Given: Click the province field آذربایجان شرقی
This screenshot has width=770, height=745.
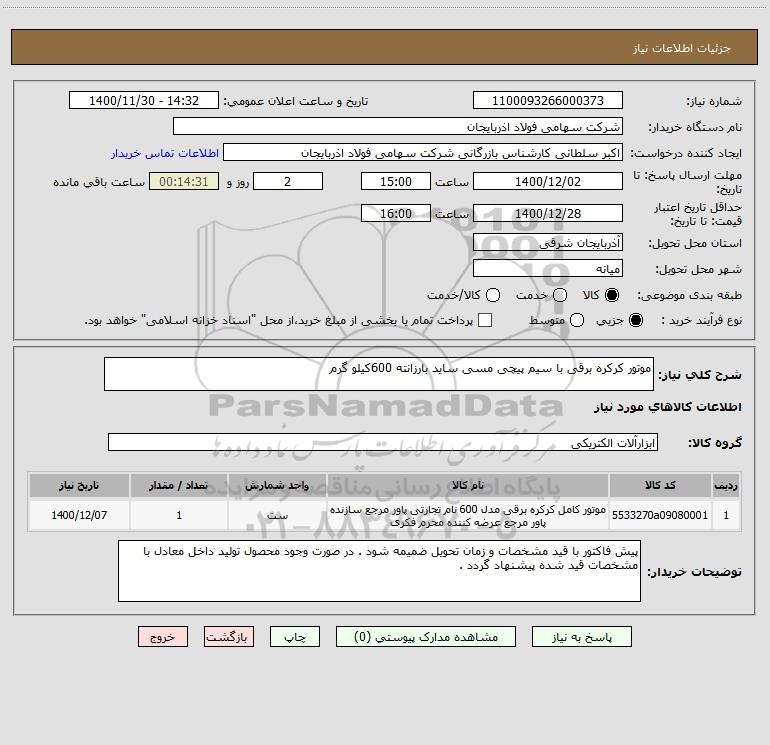Looking at the screenshot, I should [x=548, y=243].
